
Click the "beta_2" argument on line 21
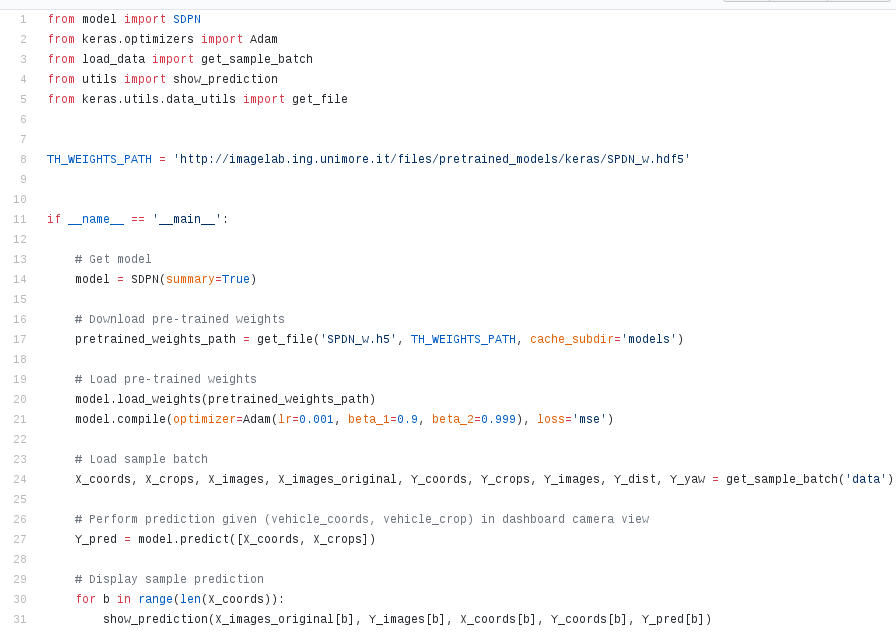click(453, 419)
